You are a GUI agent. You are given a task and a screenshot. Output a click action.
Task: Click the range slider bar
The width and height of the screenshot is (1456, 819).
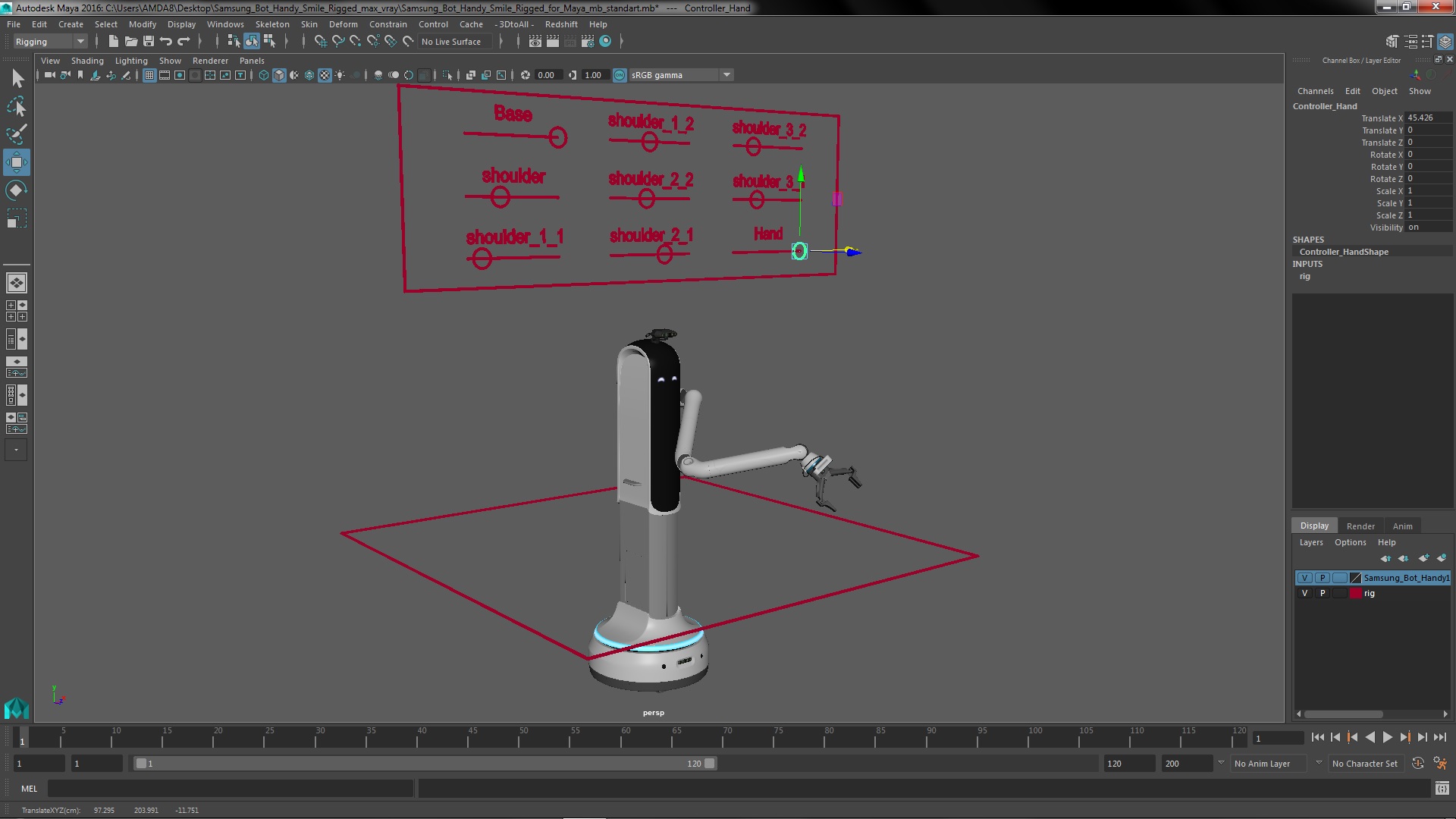(x=425, y=764)
